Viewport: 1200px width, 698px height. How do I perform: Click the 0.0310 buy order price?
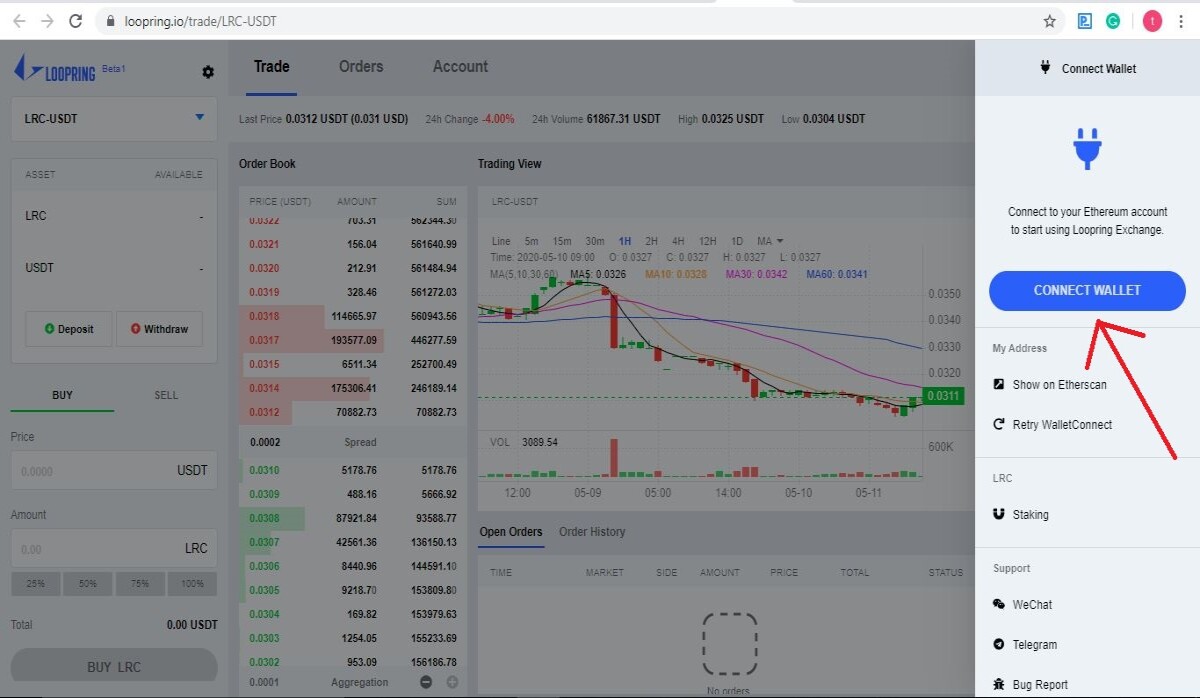[x=264, y=470]
